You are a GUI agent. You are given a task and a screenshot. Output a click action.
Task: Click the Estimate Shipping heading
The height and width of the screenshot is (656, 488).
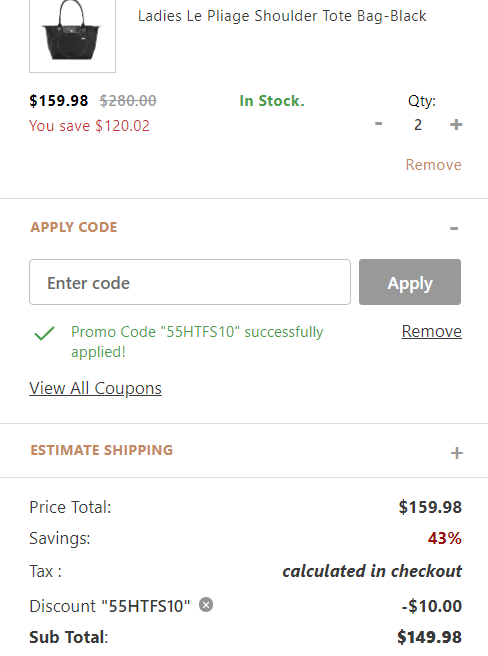[x=101, y=450]
